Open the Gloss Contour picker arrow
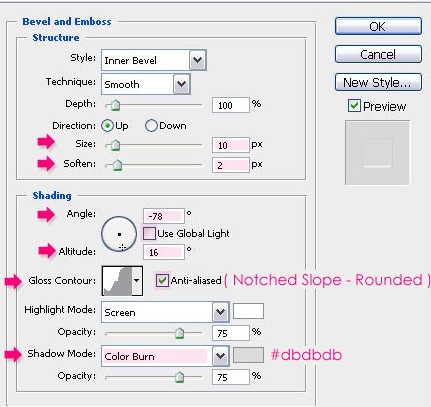The width and height of the screenshot is (431, 407). [x=137, y=281]
